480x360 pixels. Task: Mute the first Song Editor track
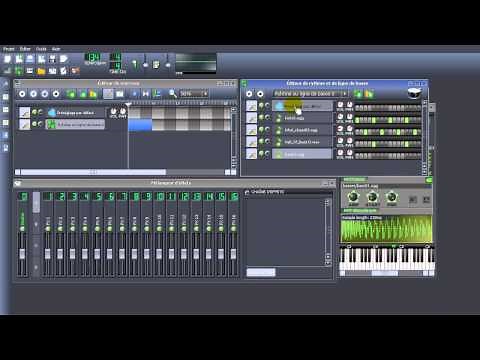point(34,113)
